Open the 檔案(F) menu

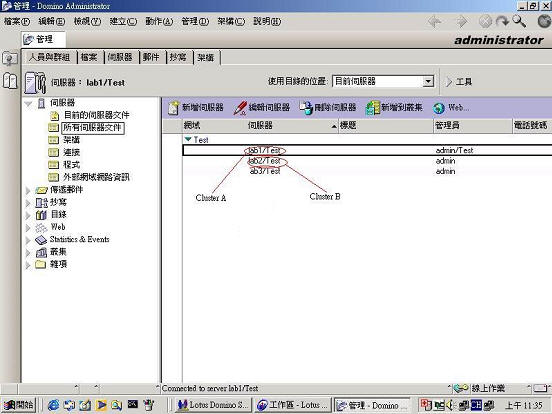pyautogui.click(x=17, y=21)
